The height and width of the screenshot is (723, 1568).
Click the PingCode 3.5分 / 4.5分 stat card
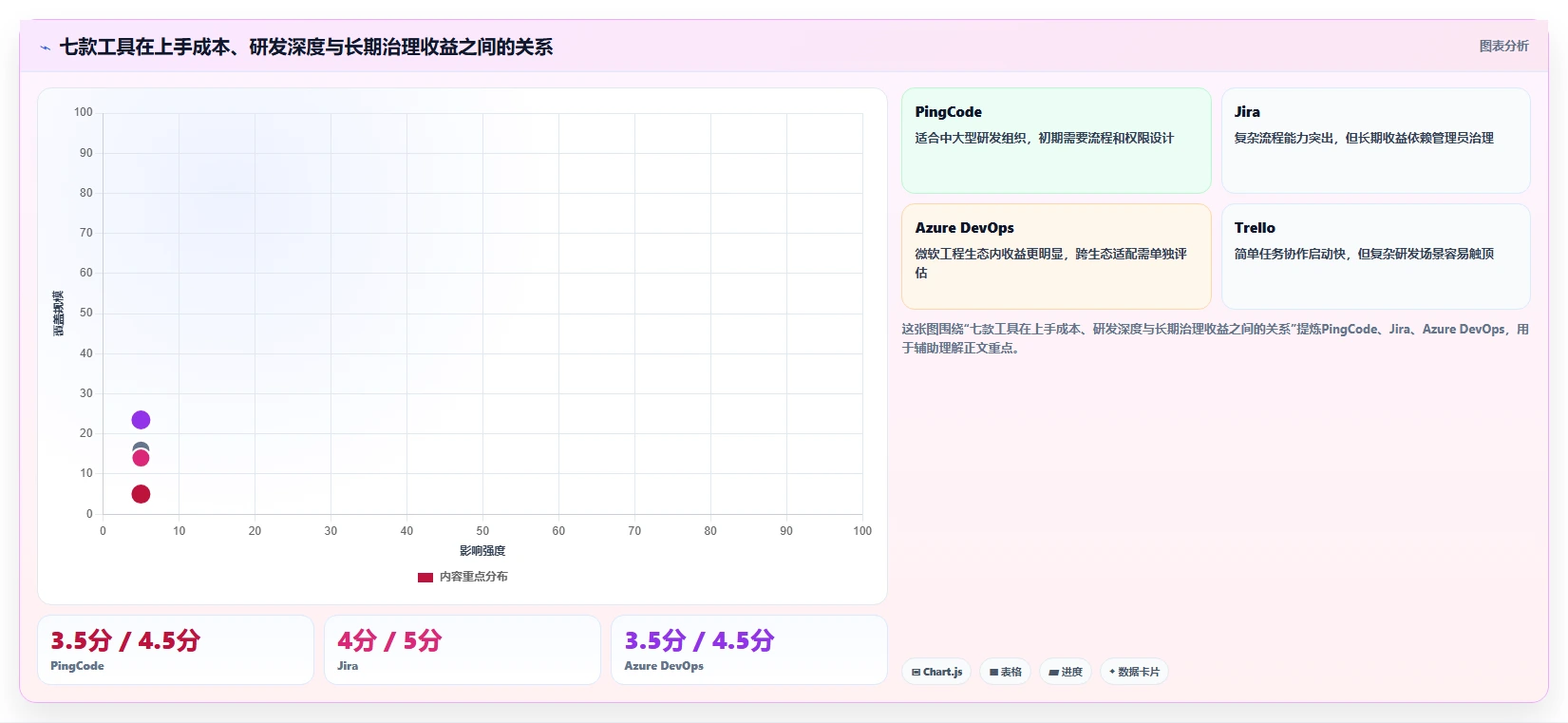point(176,650)
